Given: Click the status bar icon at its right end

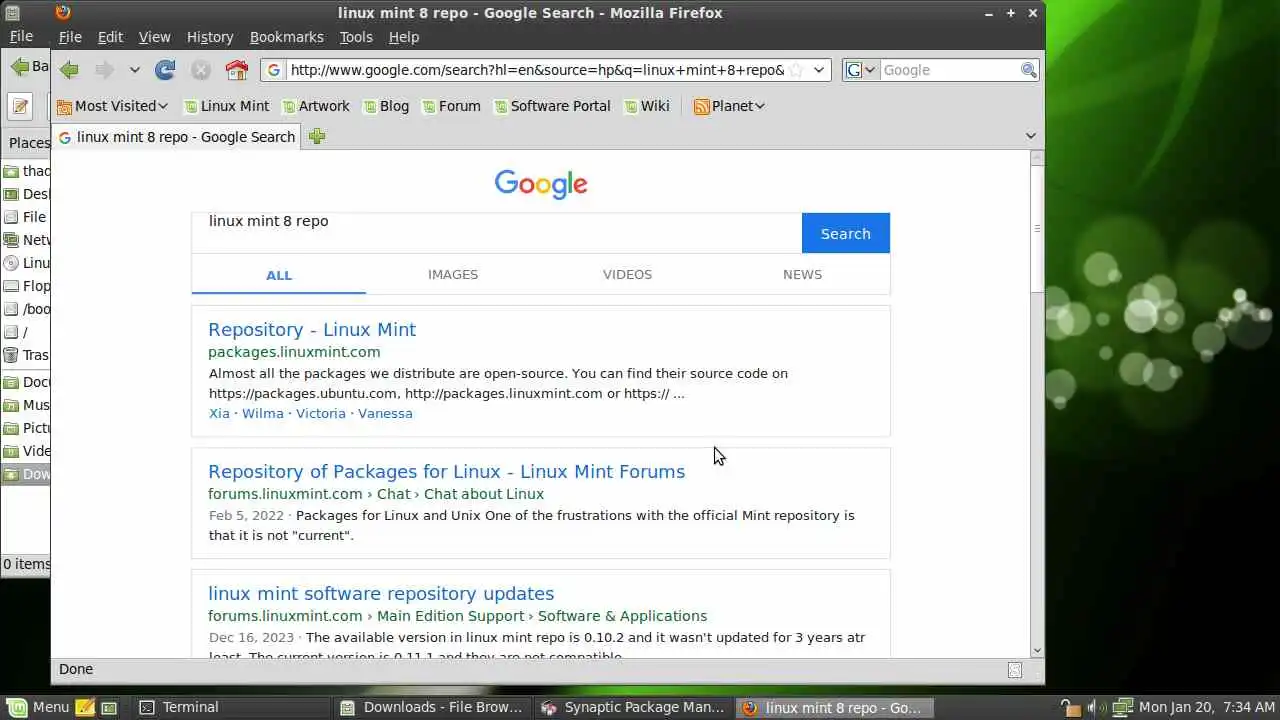Looking at the screenshot, I should (1015, 670).
